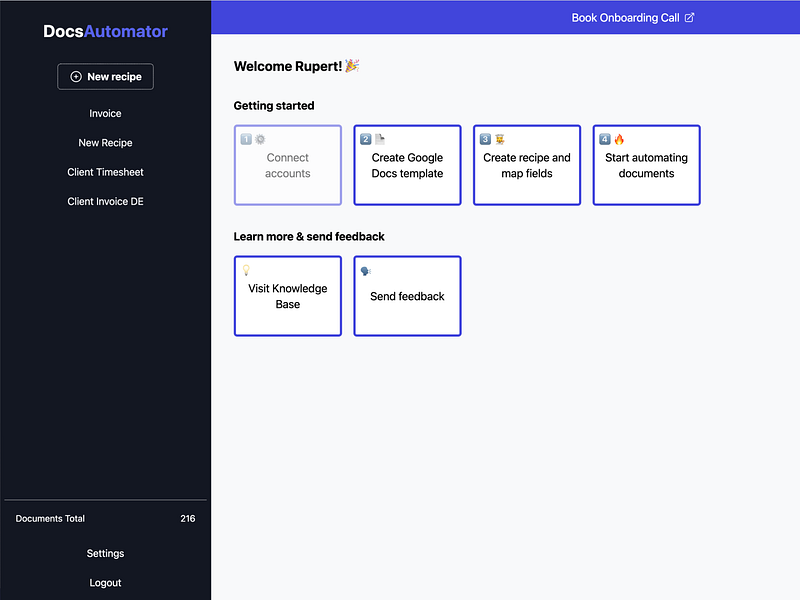Click the lightbulb icon on Knowledge Base card
This screenshot has height=600, width=800.
point(246,270)
